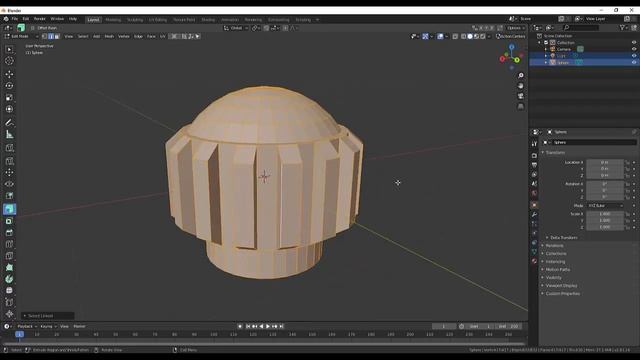
Task: Jump to the timeline start frame
Action: (248, 326)
